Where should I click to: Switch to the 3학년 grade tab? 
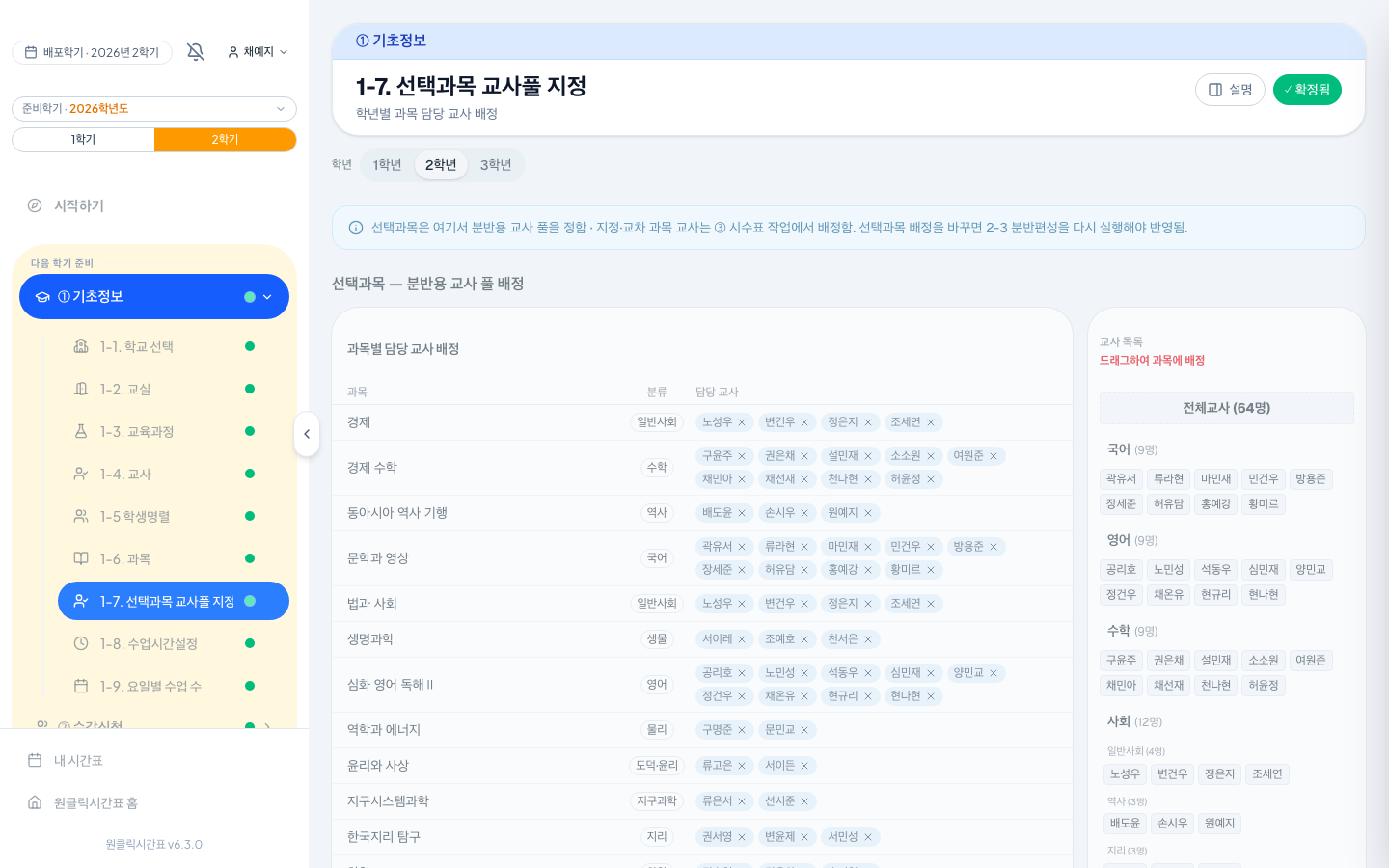tap(496, 165)
